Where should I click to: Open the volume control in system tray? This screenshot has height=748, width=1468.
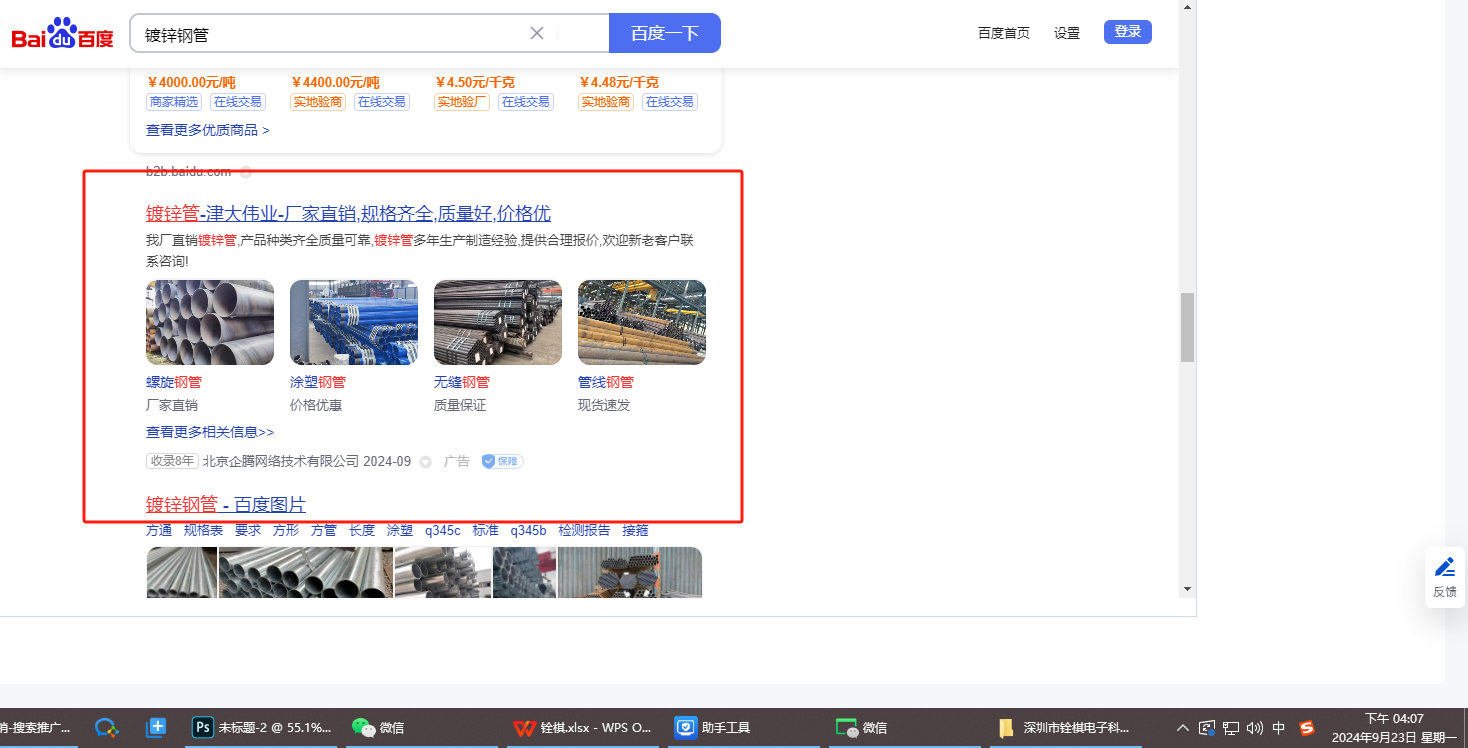pyautogui.click(x=1255, y=728)
